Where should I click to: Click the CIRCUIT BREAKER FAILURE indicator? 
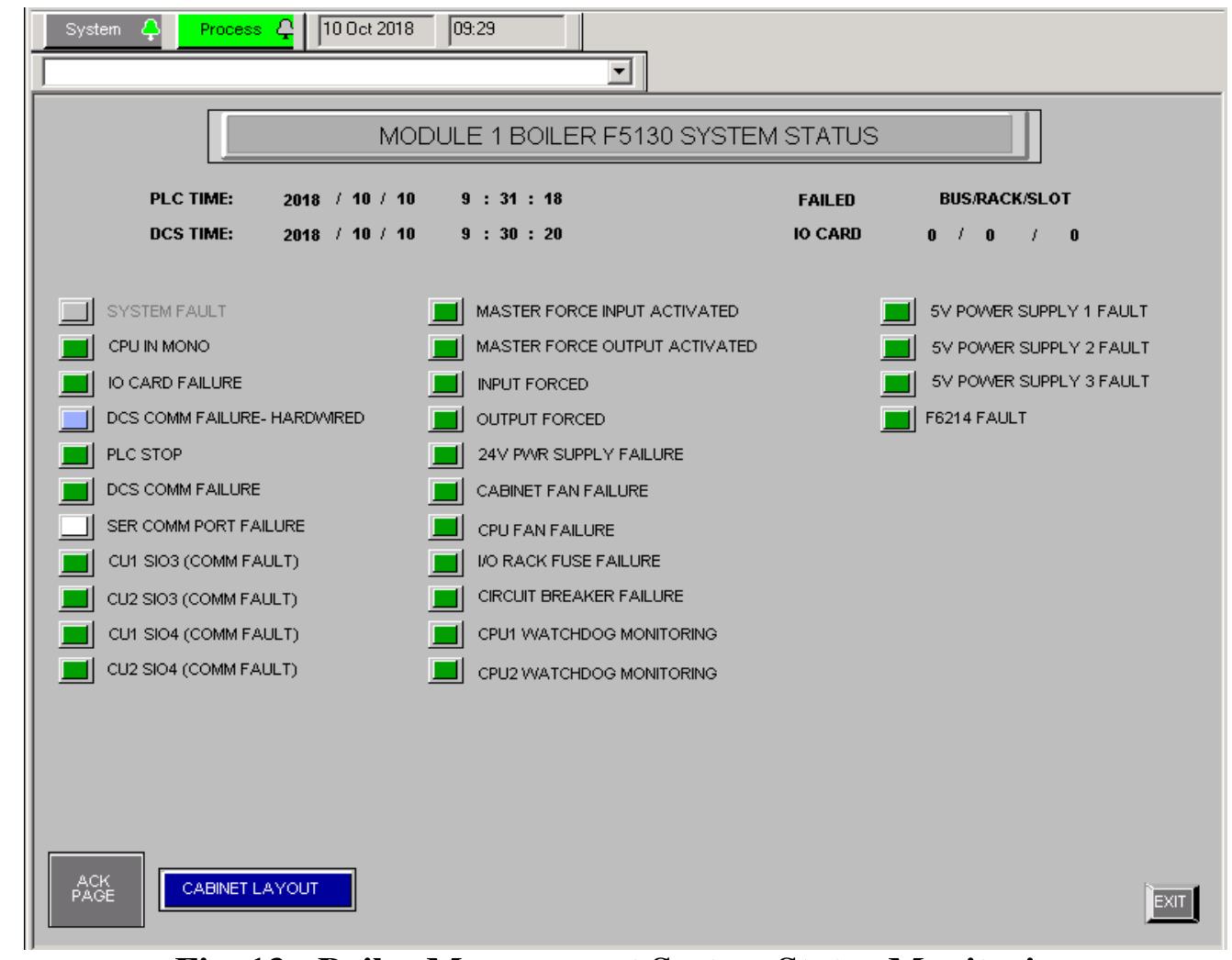tap(443, 597)
